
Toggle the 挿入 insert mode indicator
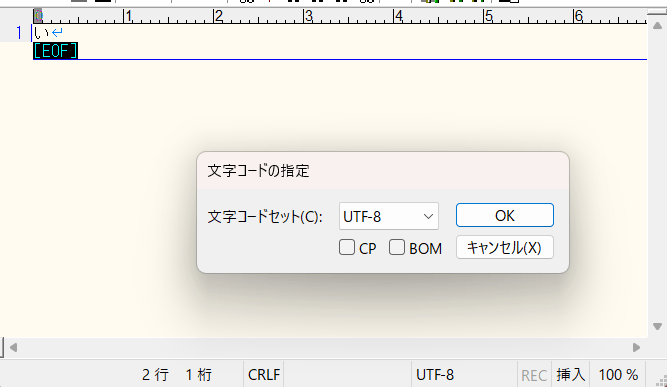click(570, 375)
